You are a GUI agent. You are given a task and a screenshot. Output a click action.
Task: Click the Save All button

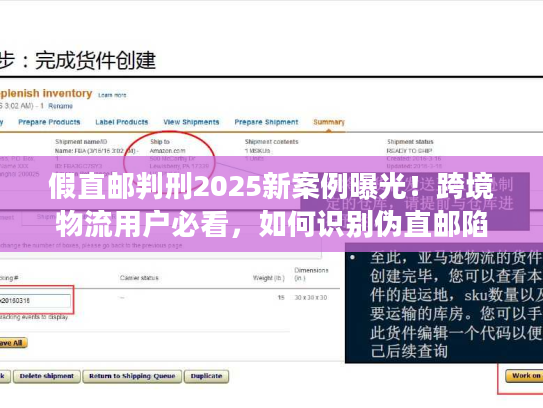coord(13,343)
